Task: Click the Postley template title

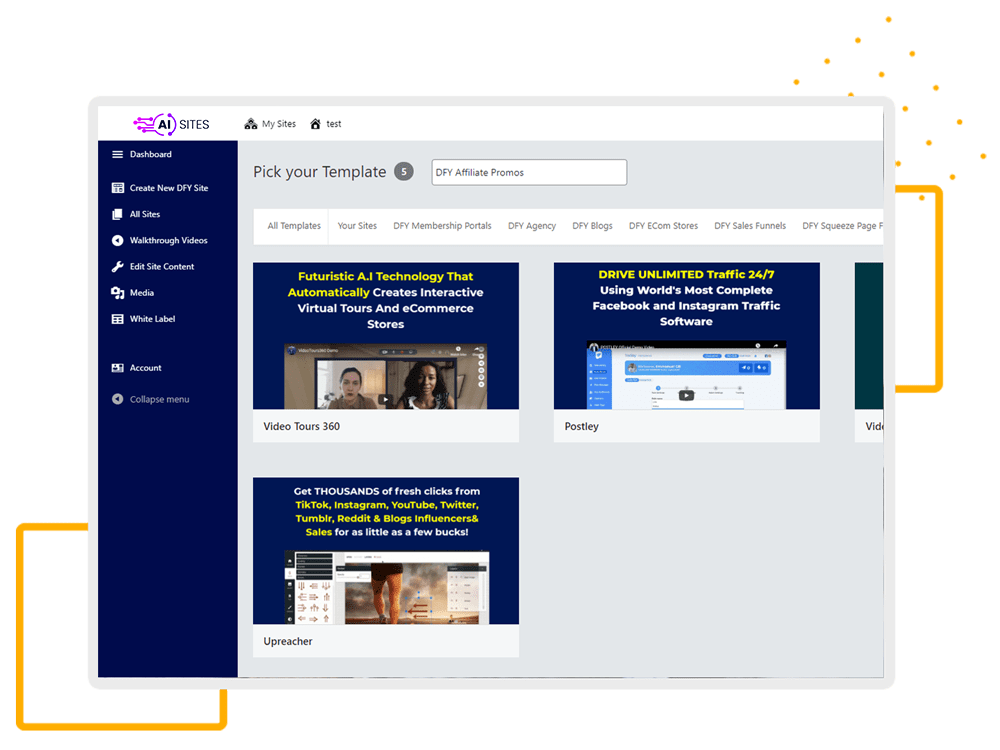Action: [x=582, y=426]
